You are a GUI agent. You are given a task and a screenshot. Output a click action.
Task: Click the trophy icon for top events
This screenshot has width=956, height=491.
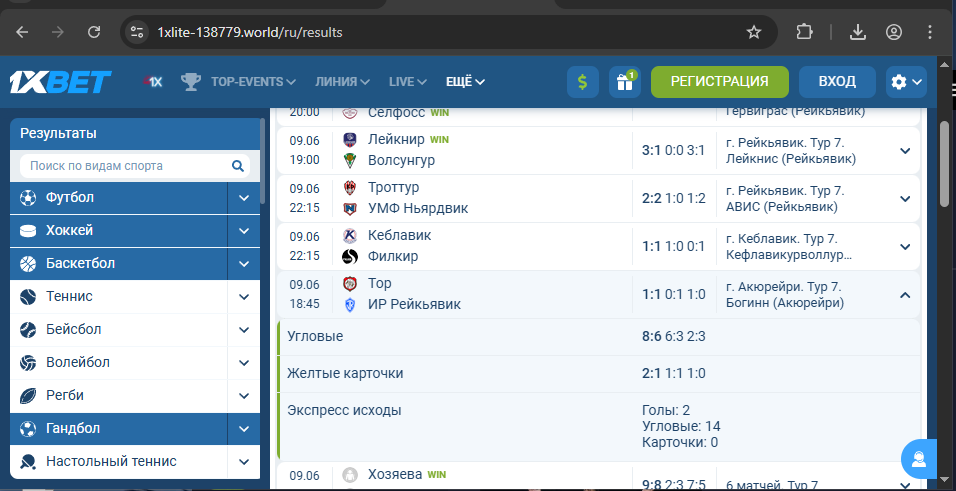click(x=191, y=82)
